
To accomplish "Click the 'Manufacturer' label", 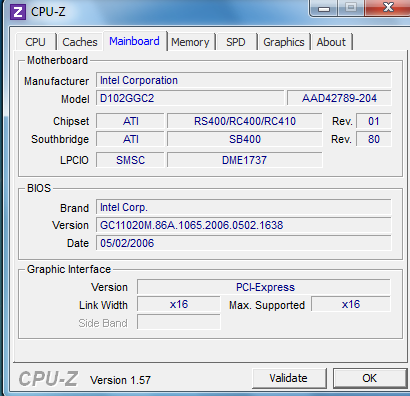I will 56,81.
